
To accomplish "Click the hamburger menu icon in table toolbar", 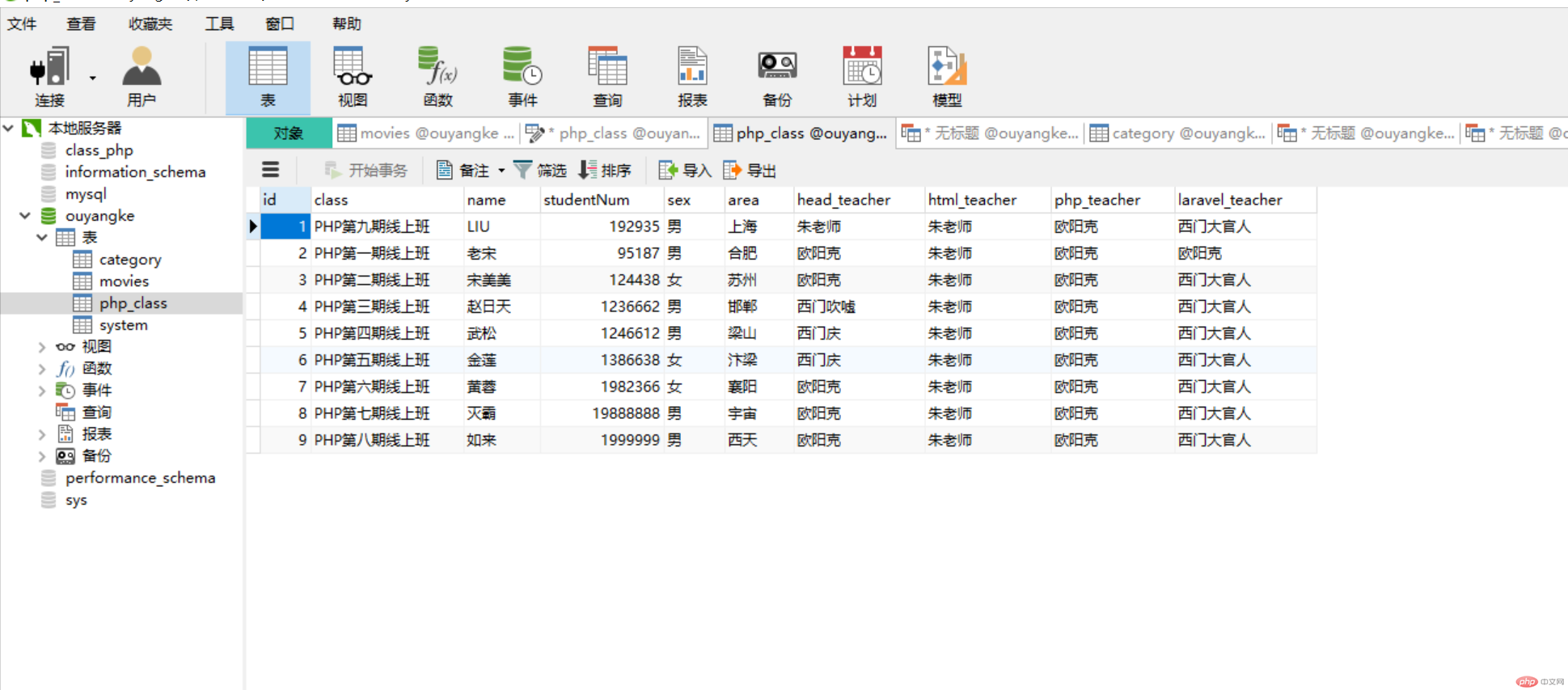I will tap(271, 170).
